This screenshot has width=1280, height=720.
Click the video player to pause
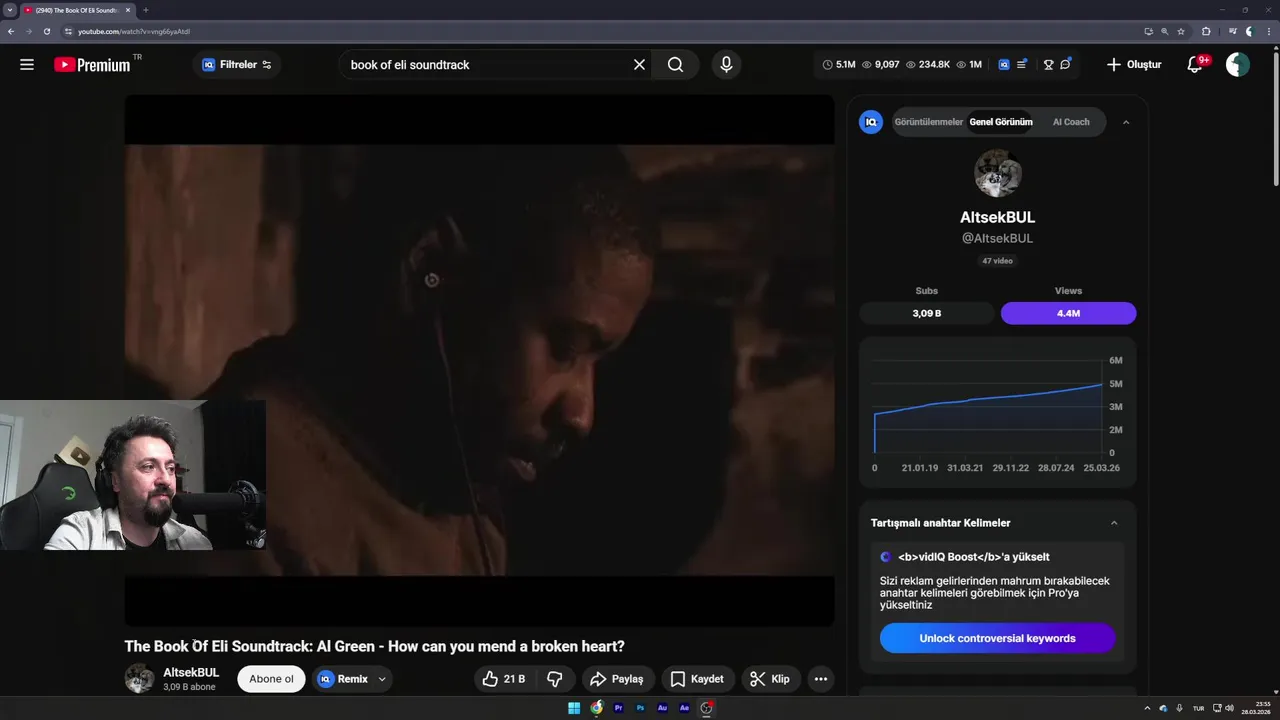pos(479,360)
